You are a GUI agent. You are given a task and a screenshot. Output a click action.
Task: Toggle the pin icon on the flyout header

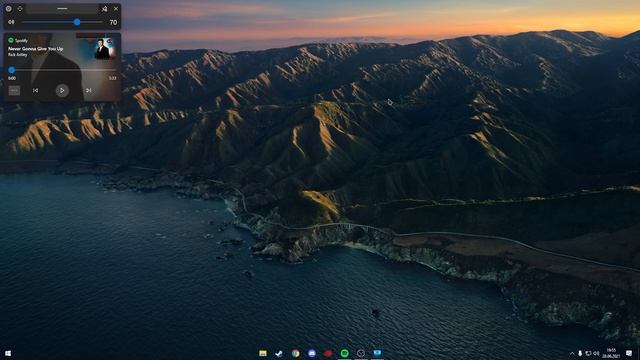[104, 9]
